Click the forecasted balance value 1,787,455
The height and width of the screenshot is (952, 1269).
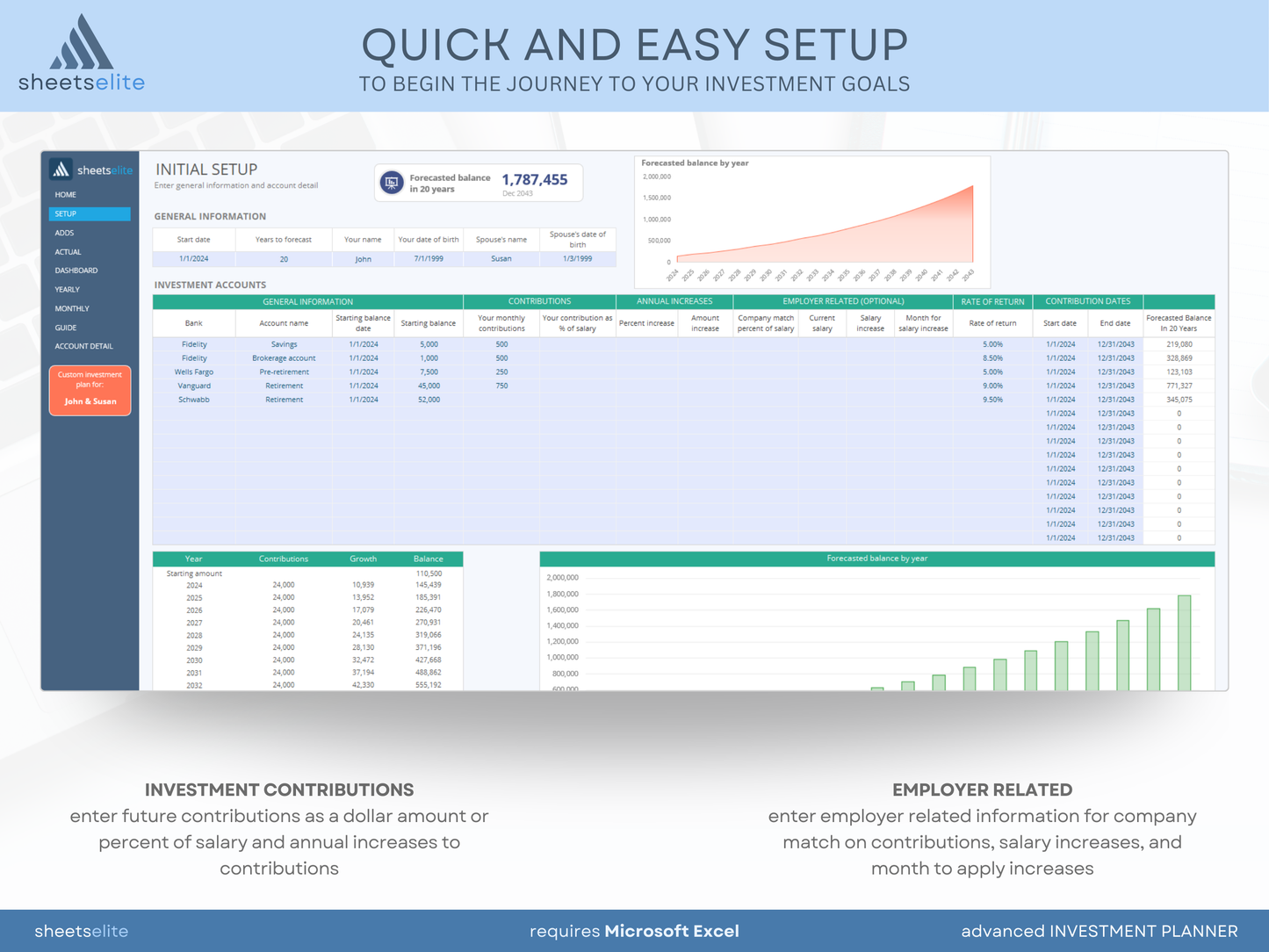[535, 179]
